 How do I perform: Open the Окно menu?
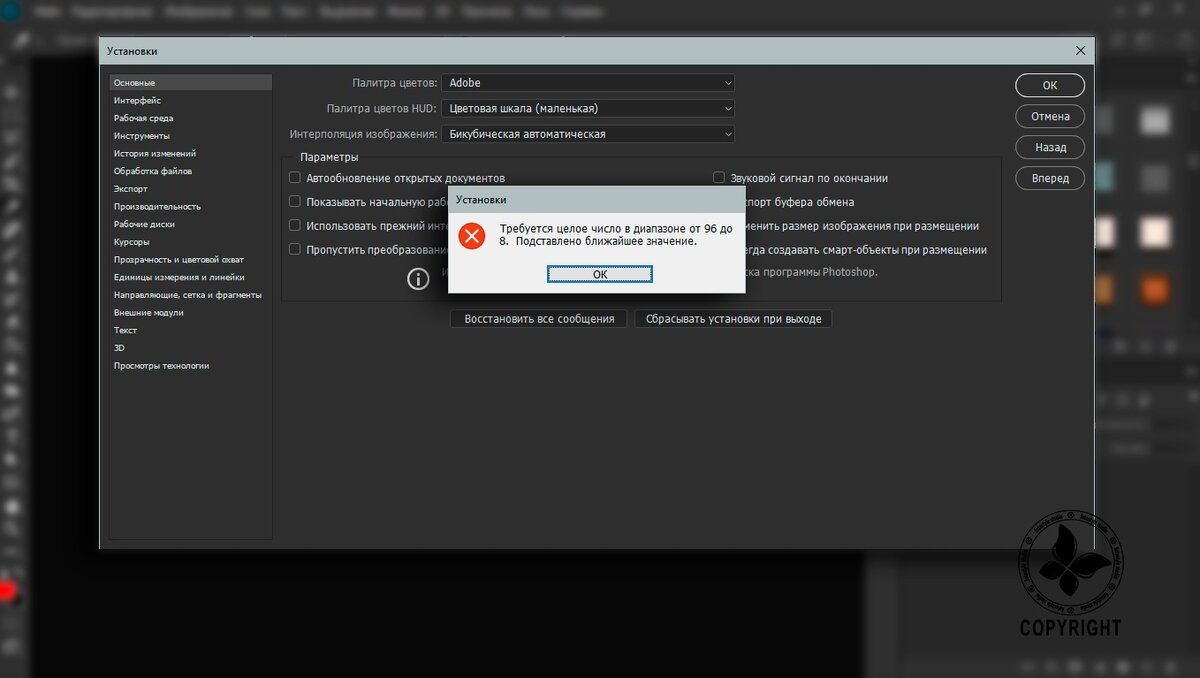coord(536,11)
